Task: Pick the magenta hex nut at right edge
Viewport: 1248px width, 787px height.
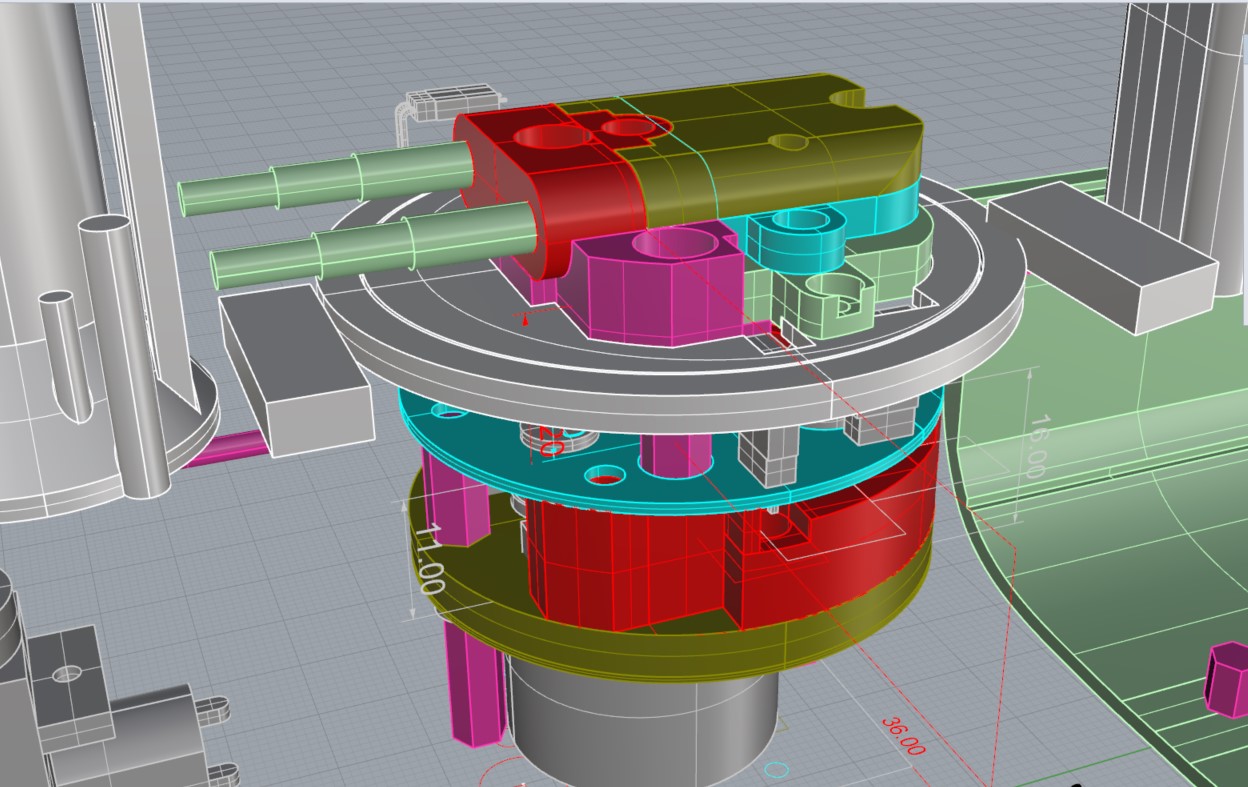Action: tap(1227, 678)
